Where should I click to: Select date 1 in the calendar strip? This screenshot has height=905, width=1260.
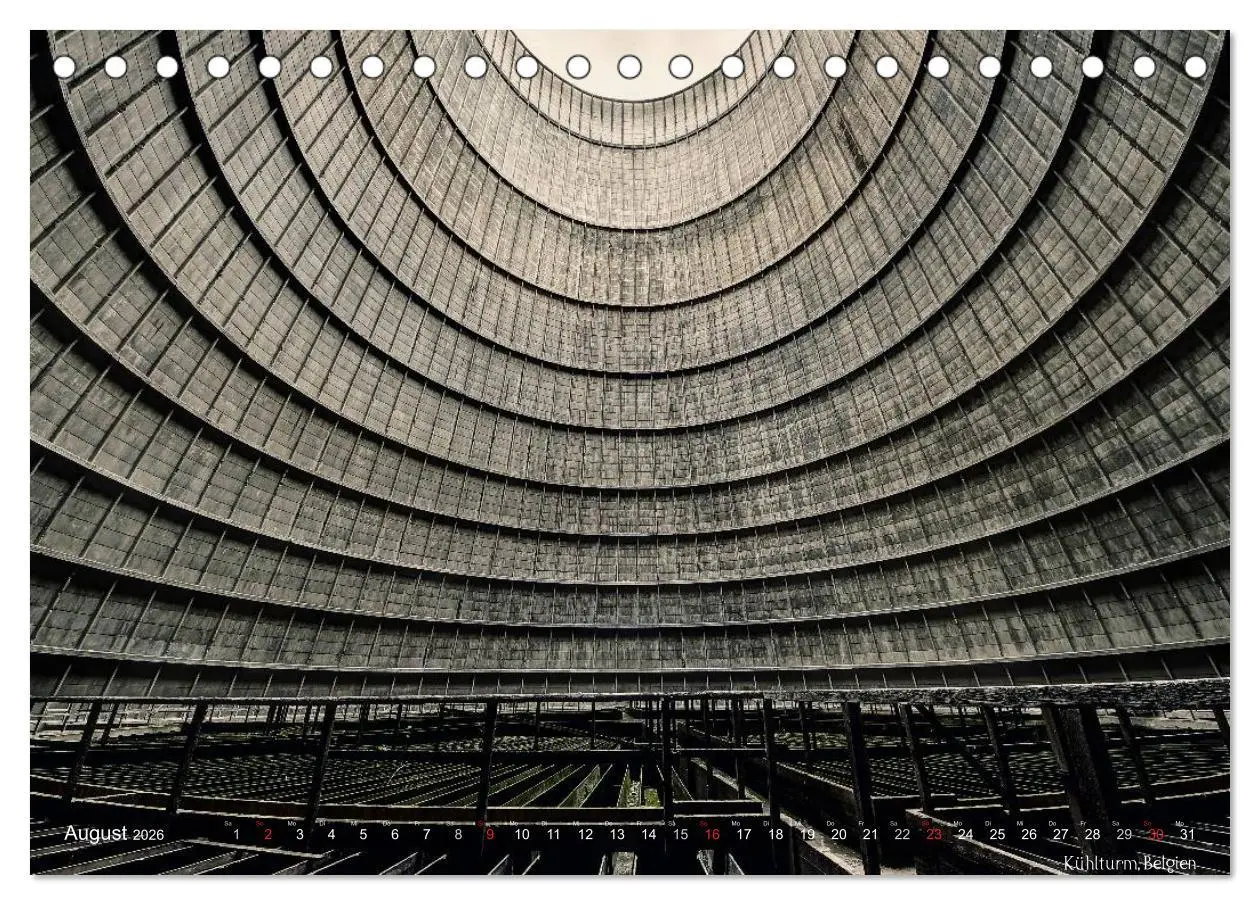click(236, 834)
